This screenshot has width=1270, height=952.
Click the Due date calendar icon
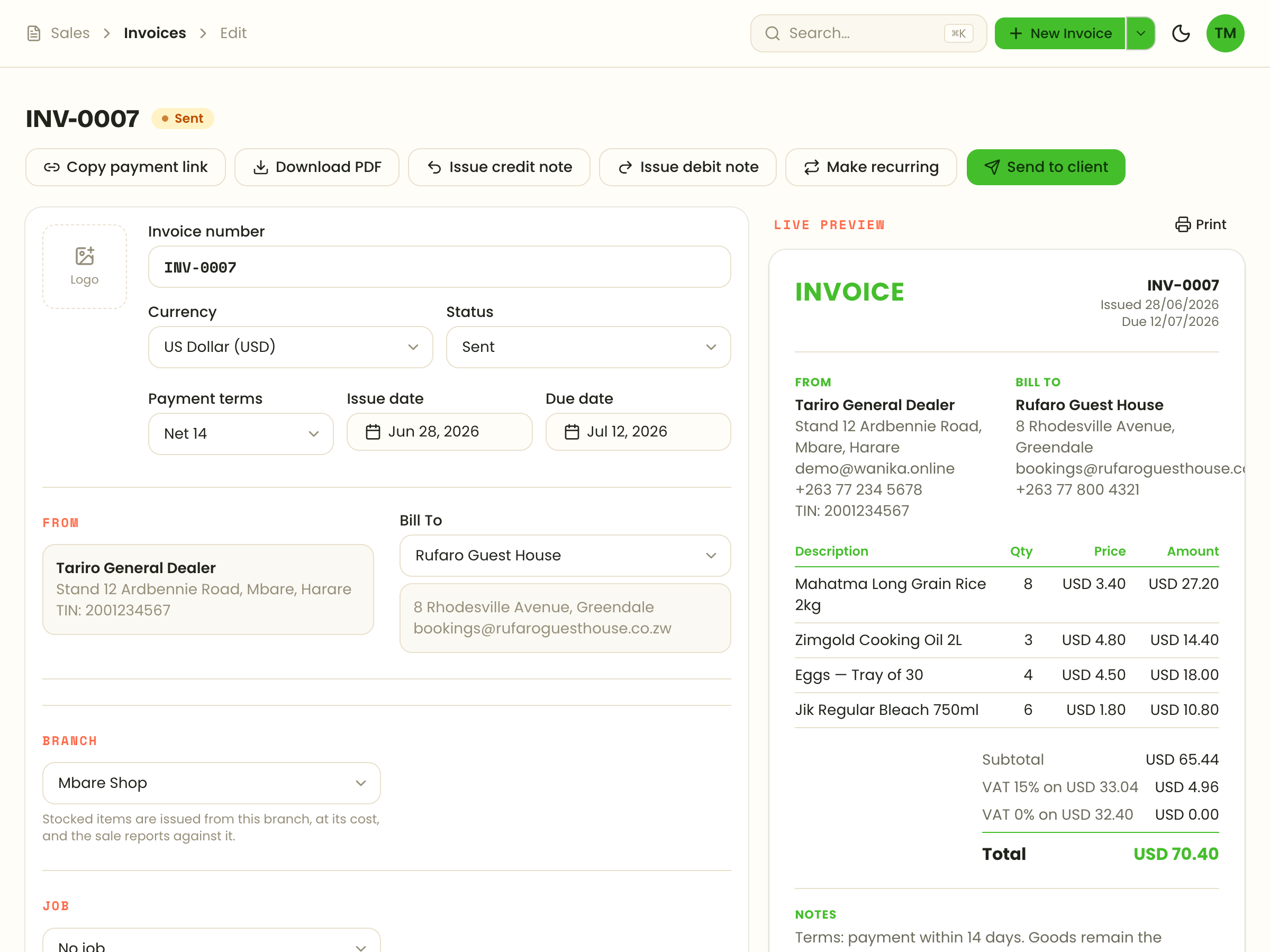click(572, 432)
